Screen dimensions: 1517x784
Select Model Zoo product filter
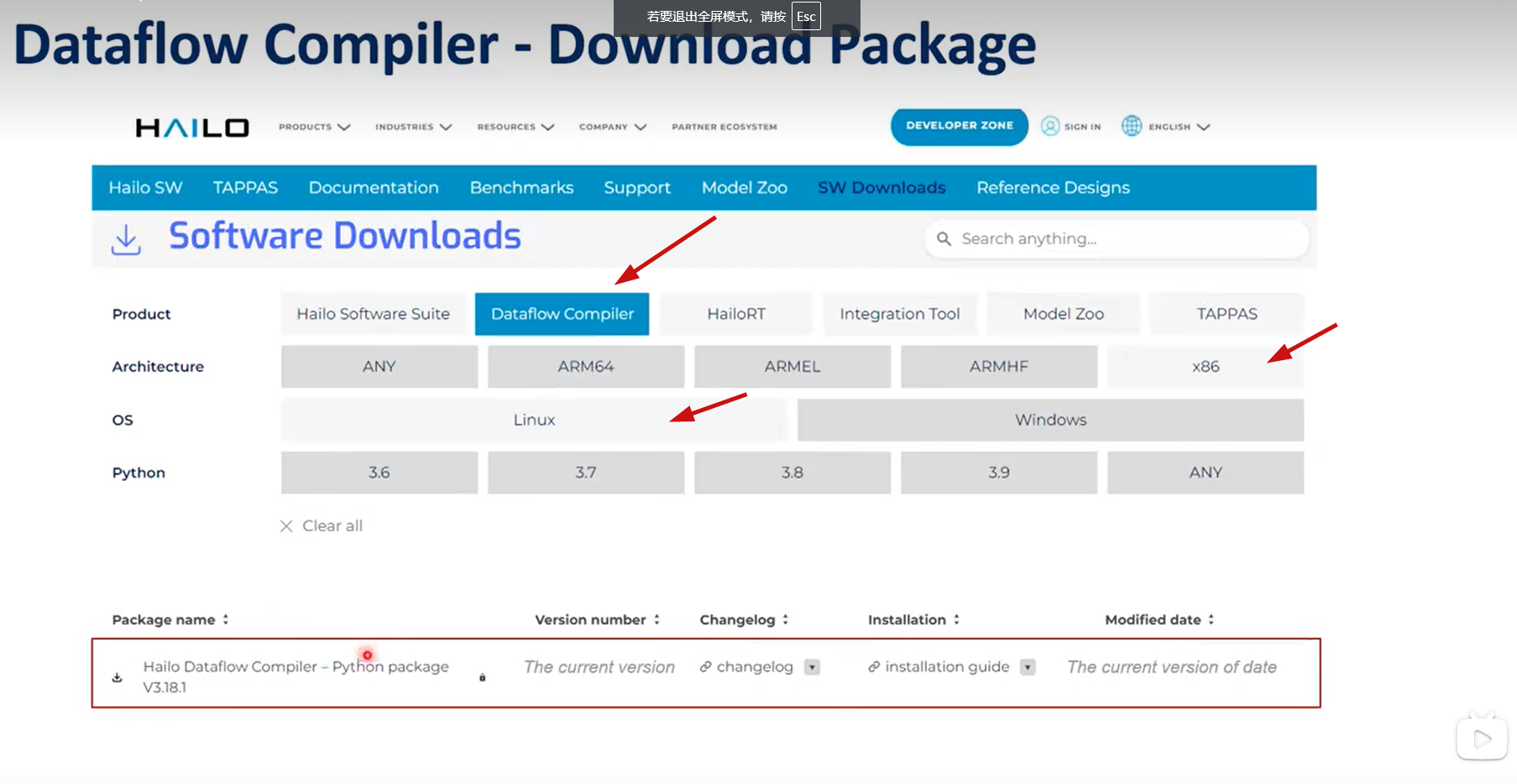tap(1064, 314)
